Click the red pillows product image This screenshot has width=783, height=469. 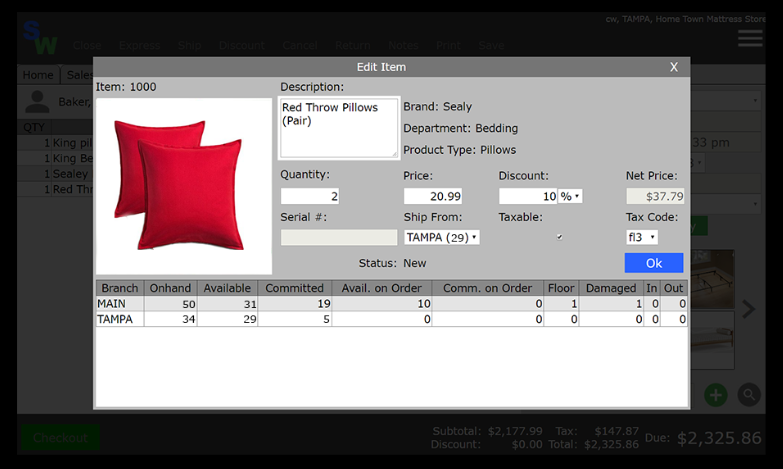[x=184, y=186]
